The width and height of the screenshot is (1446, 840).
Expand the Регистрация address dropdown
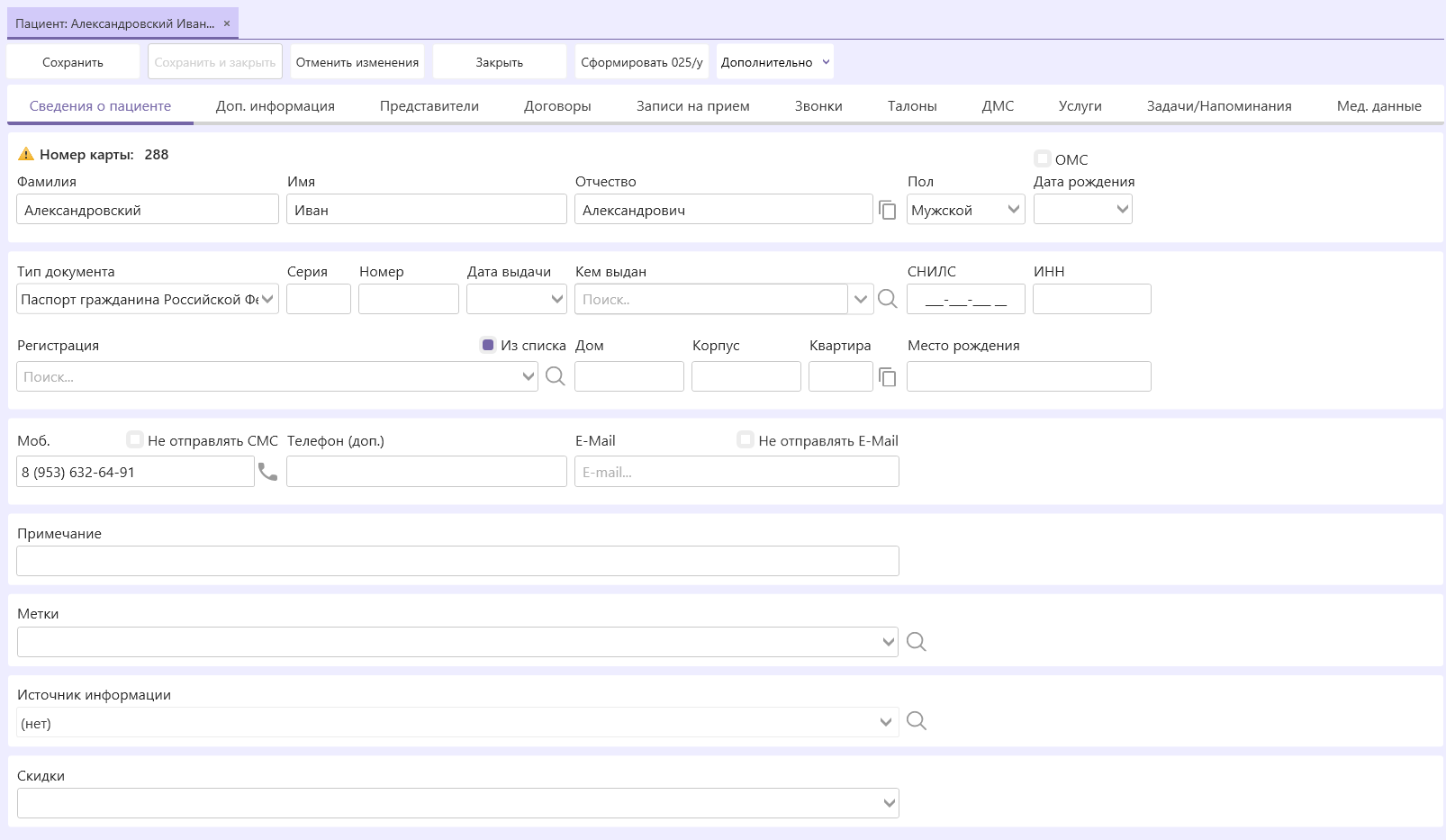529,376
